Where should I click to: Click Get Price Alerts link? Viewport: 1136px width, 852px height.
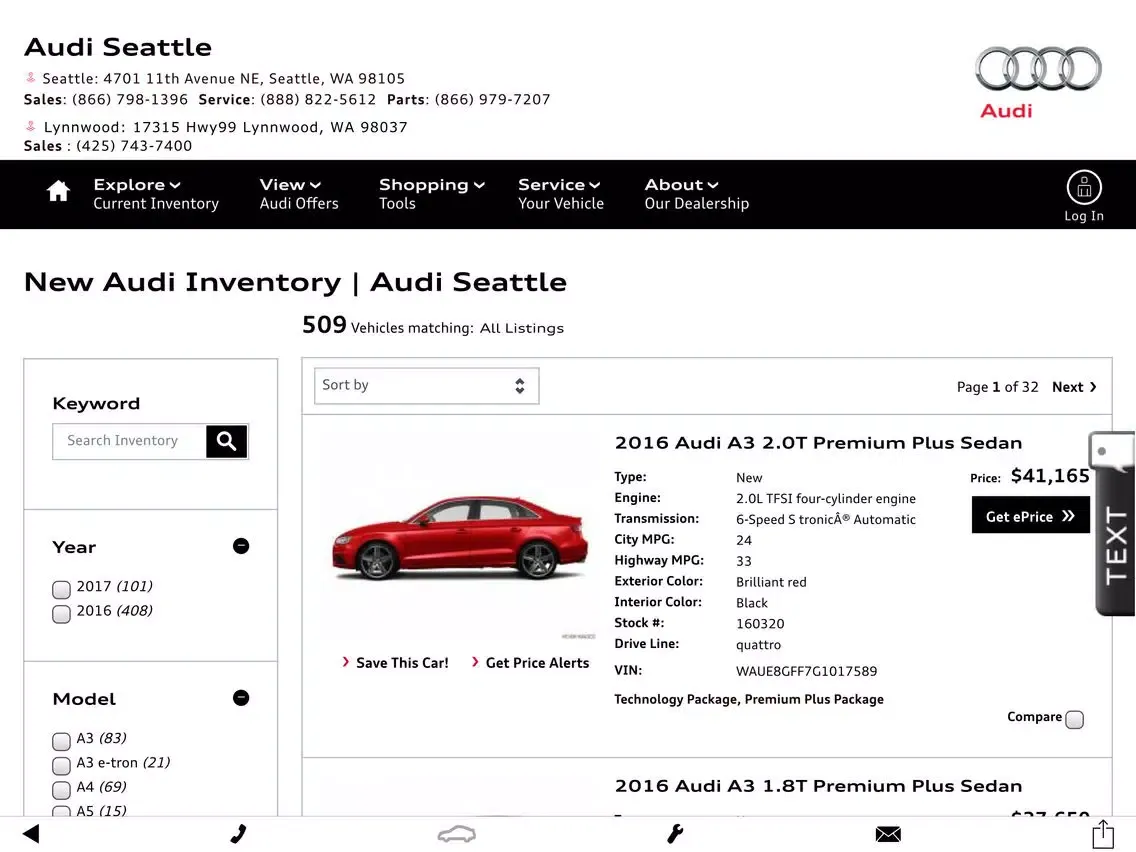click(x=530, y=663)
